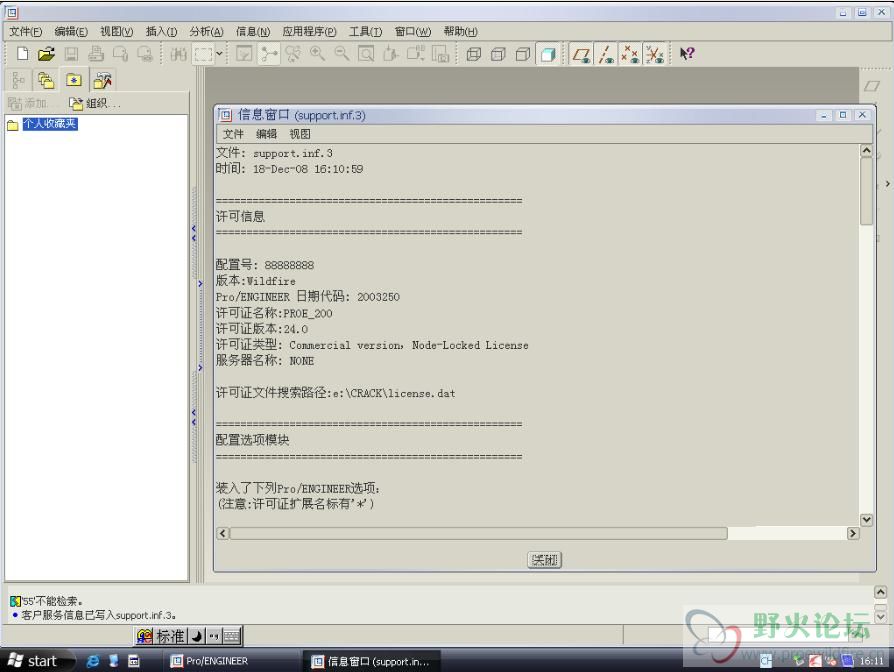Open the 应用程序(P) main menu
This screenshot has height=672, width=894.
pos(310,32)
